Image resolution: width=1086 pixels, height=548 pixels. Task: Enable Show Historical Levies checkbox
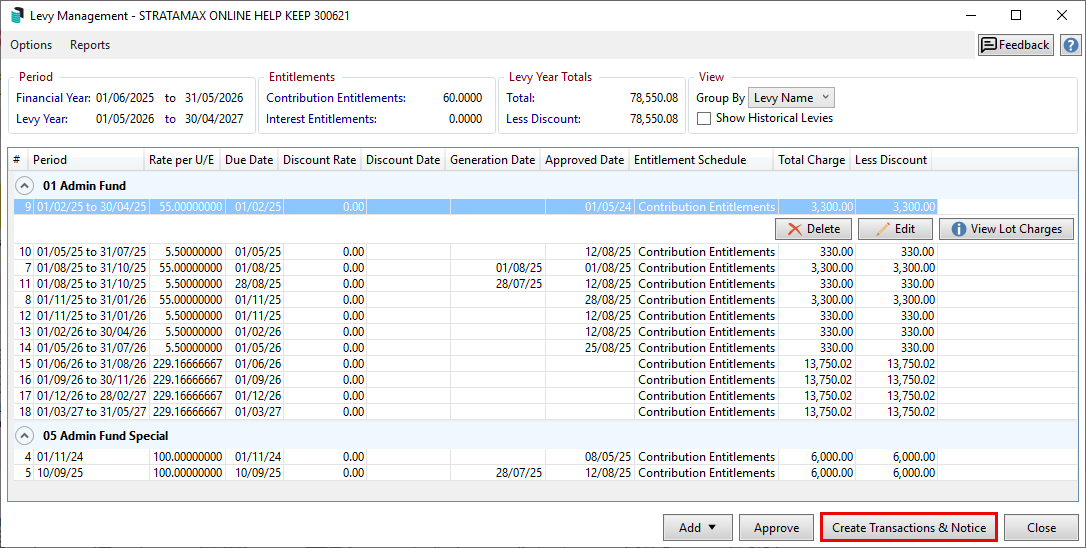pos(704,118)
